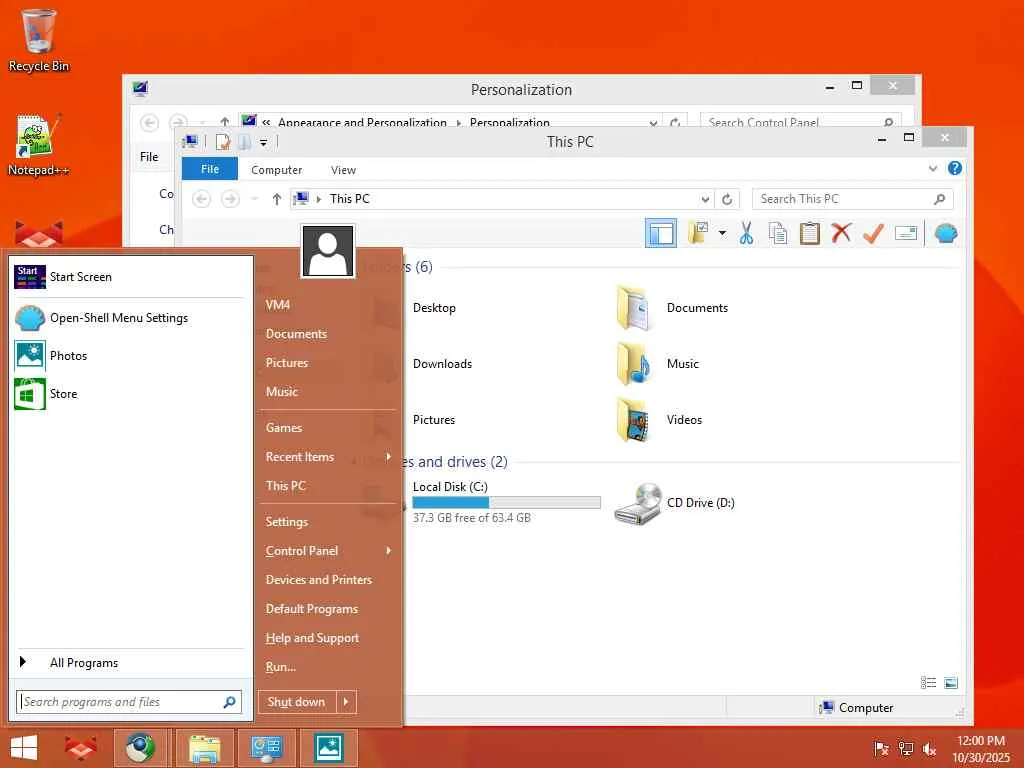Click the Cut scissors icon
The image size is (1024, 768).
(x=746, y=233)
